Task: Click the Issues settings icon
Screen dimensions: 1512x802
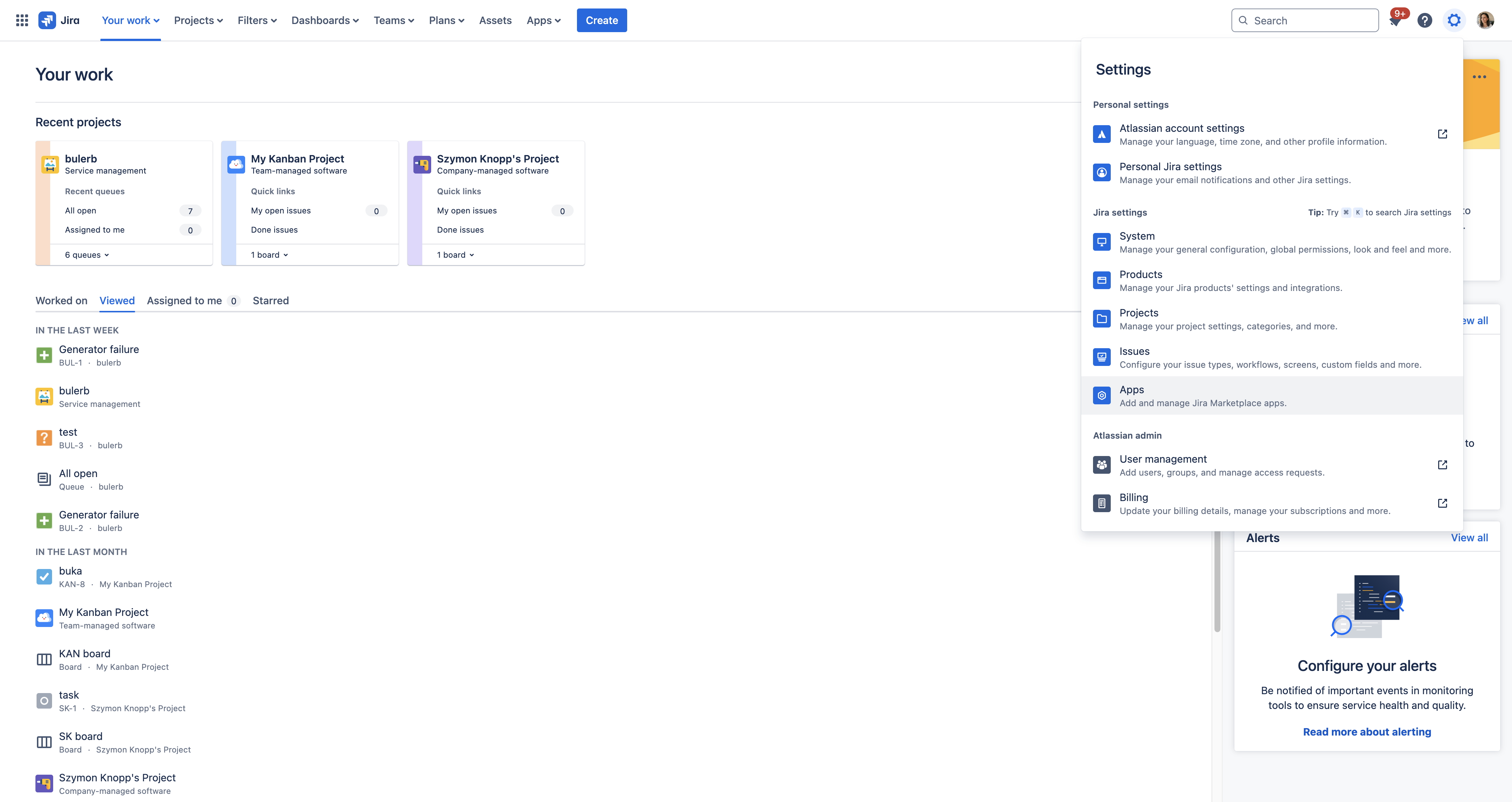Action: 1102,357
